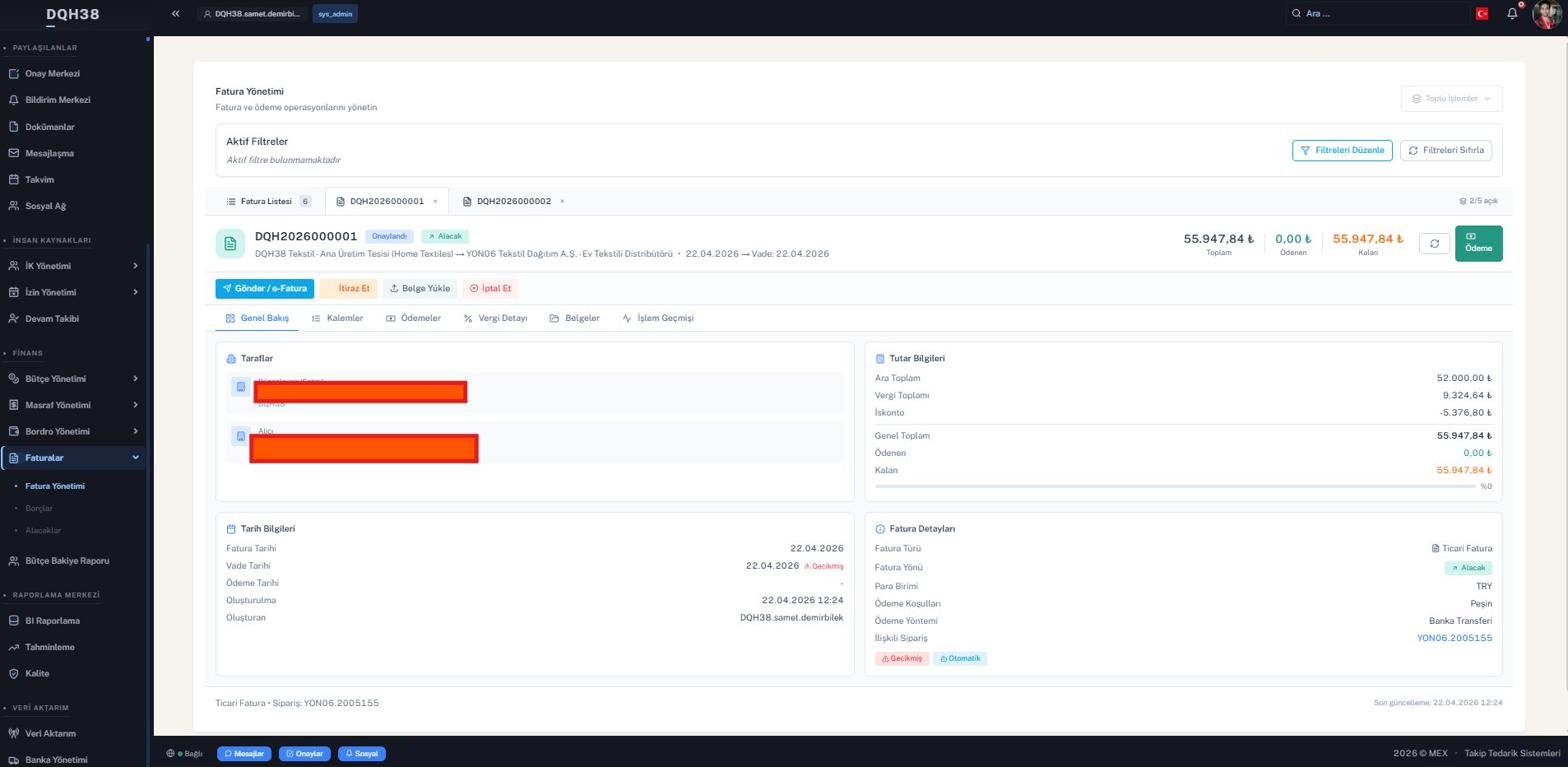Focus the Ara search field
Image resolution: width=1568 pixels, height=784 pixels.
1380,14
